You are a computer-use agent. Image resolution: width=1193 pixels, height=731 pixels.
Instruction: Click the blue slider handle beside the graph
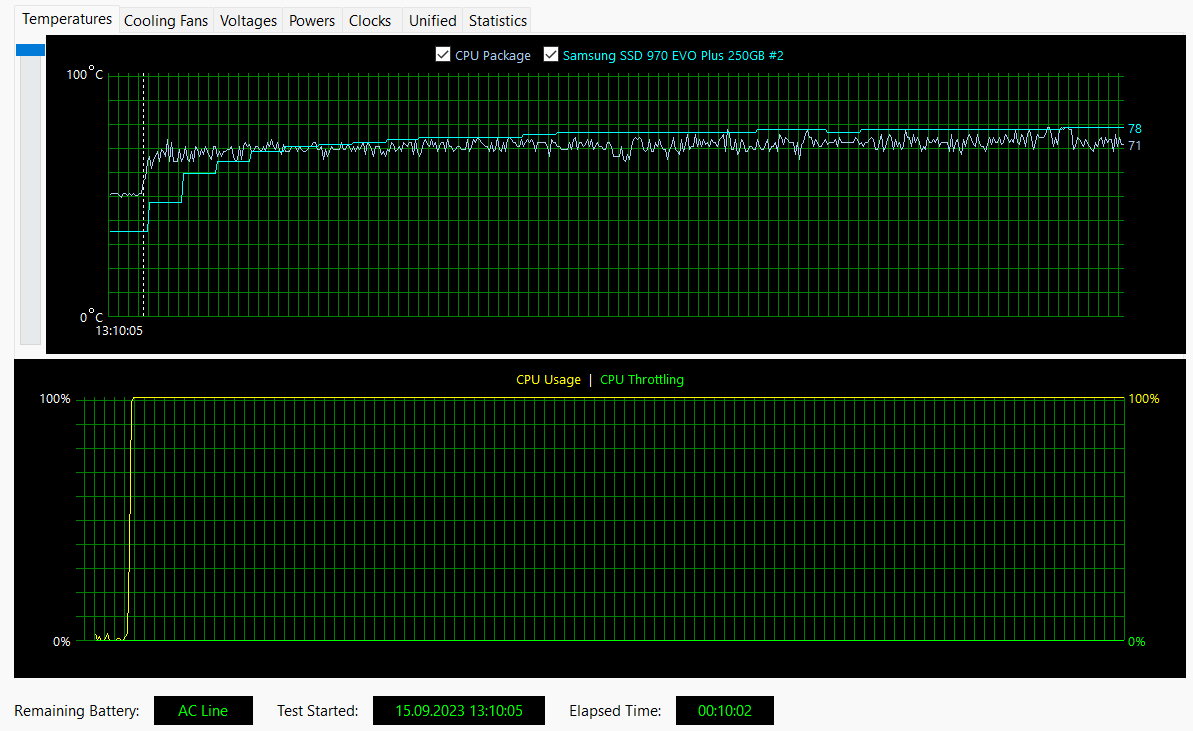tap(30, 49)
